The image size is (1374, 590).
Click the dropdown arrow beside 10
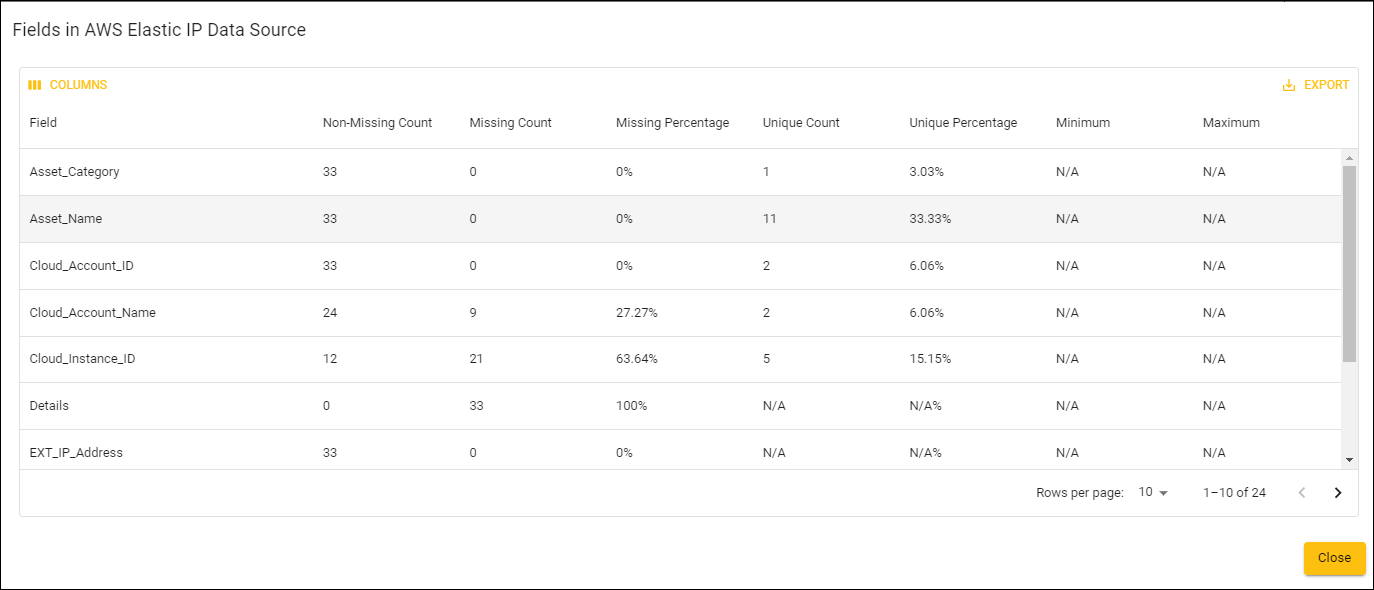click(1163, 492)
